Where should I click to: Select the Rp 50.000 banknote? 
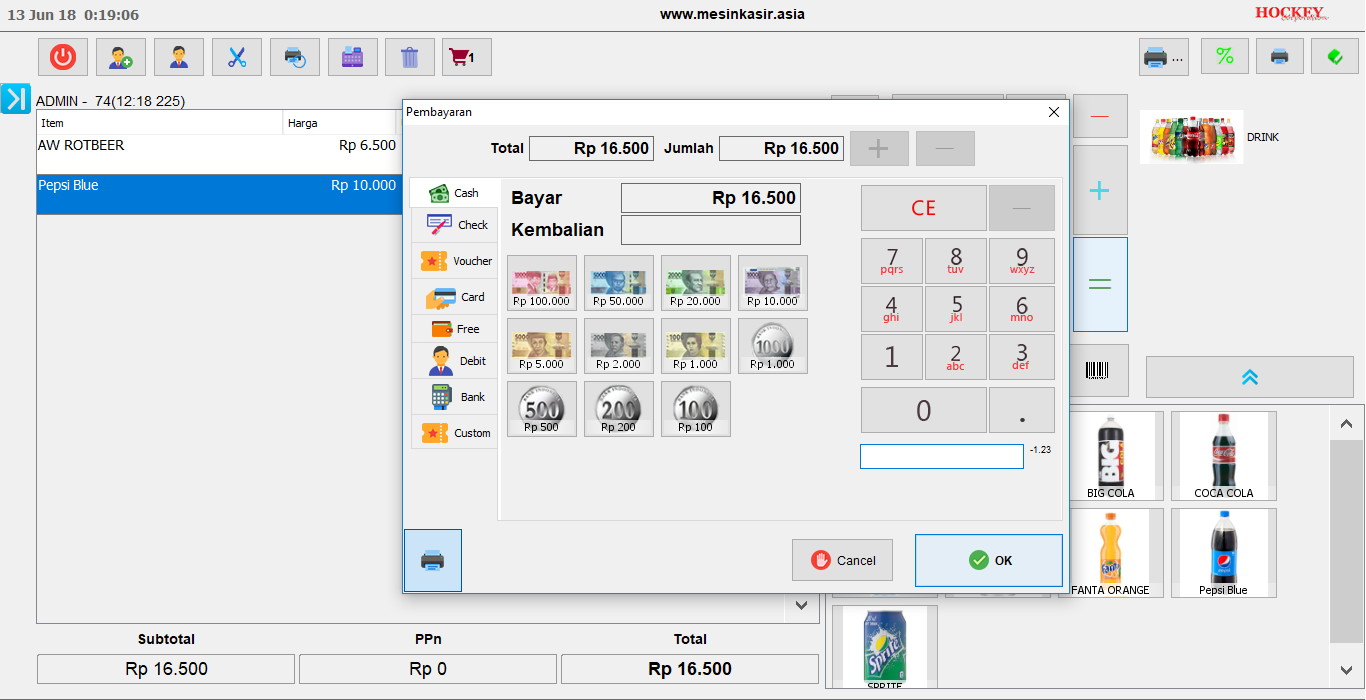coord(619,283)
